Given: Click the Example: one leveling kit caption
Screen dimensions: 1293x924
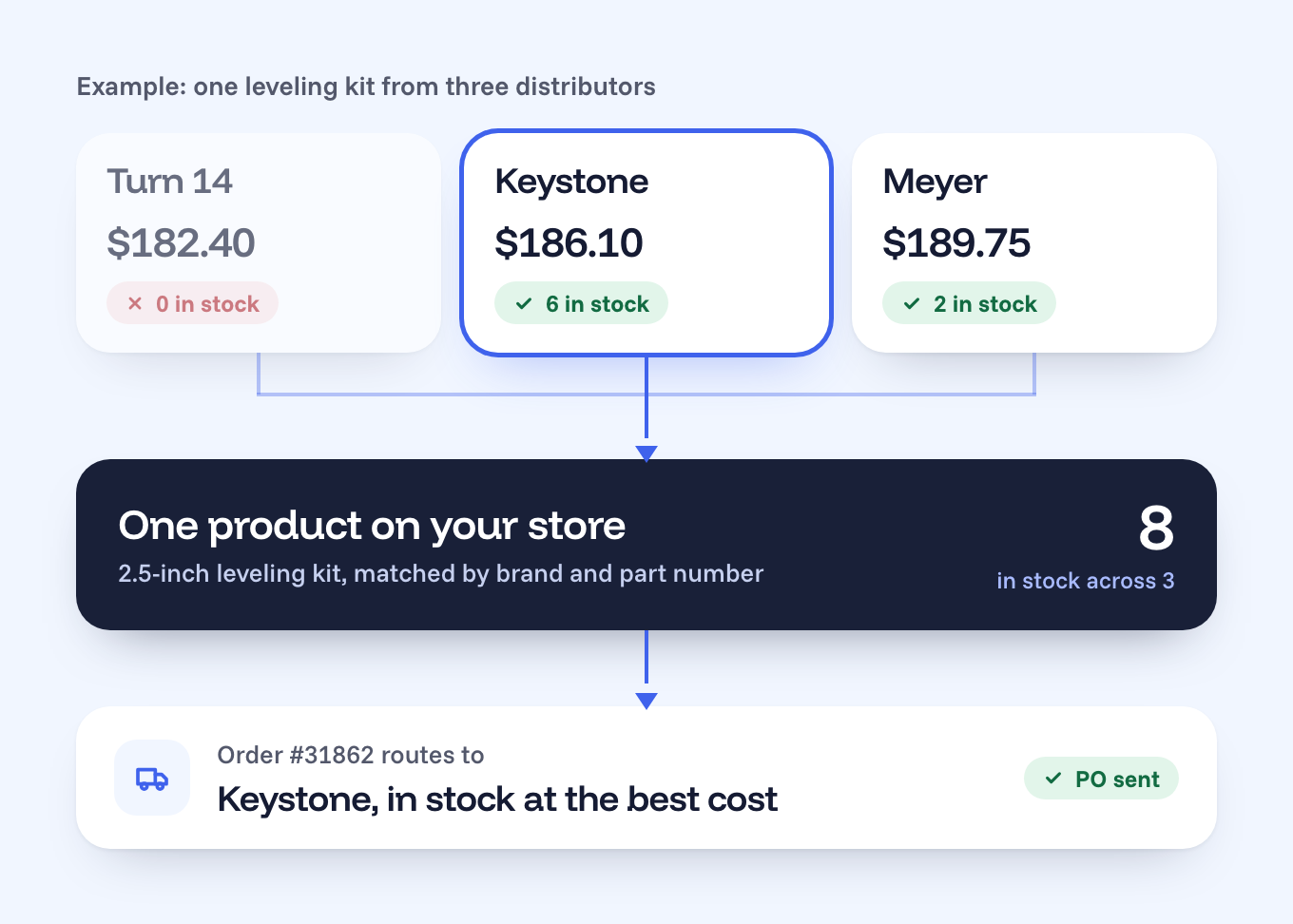Looking at the screenshot, I should [366, 87].
